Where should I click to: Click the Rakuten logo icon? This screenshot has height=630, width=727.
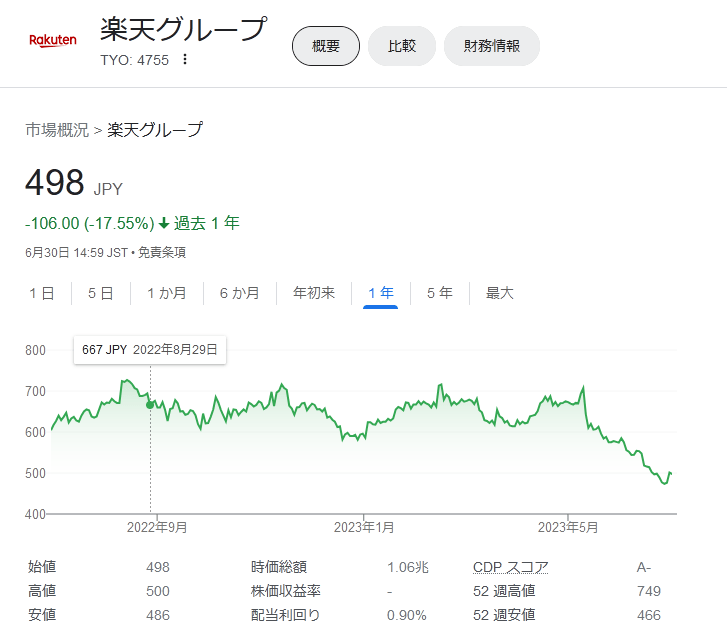[x=53, y=41]
